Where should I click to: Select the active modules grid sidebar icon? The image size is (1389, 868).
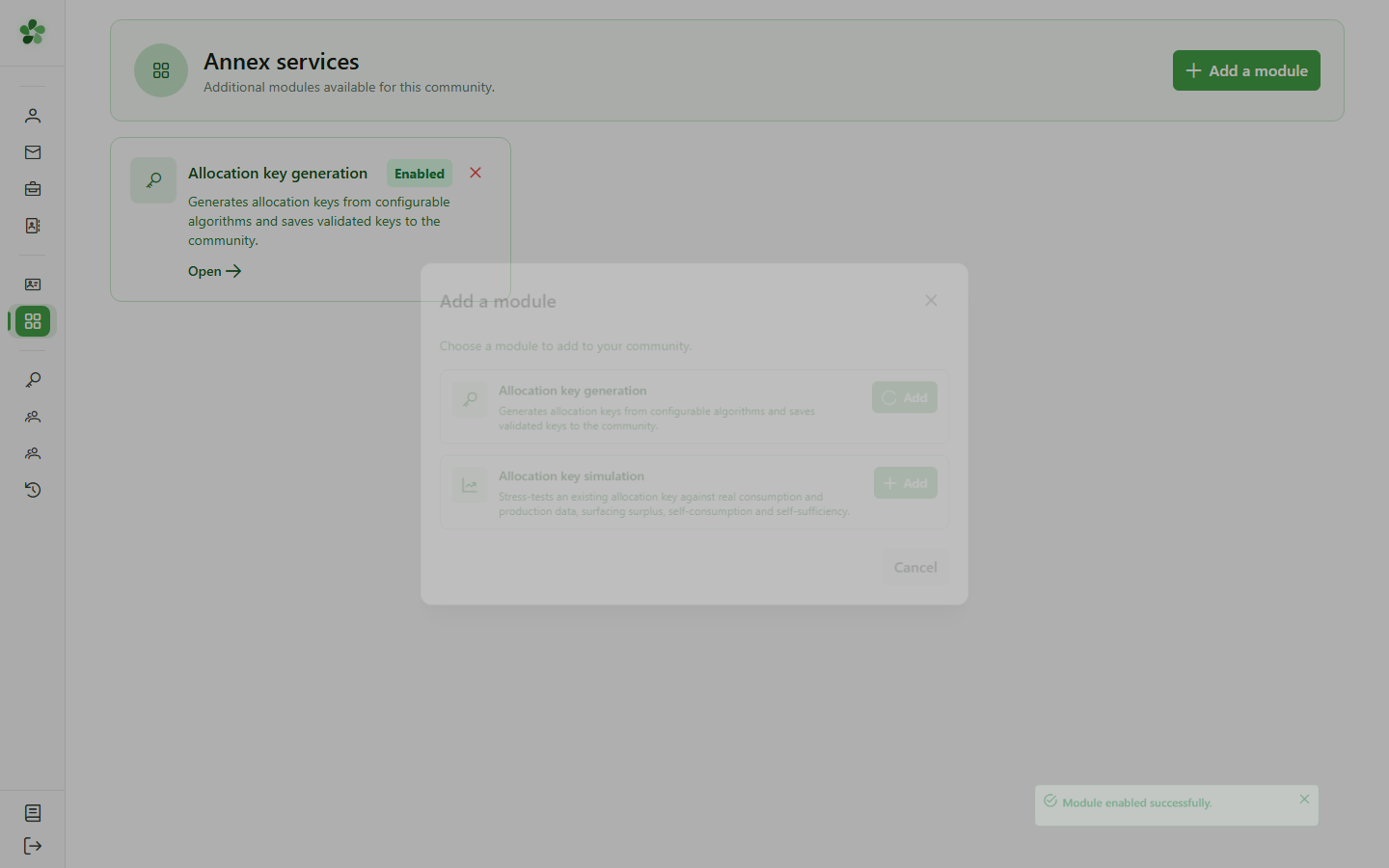click(33, 321)
